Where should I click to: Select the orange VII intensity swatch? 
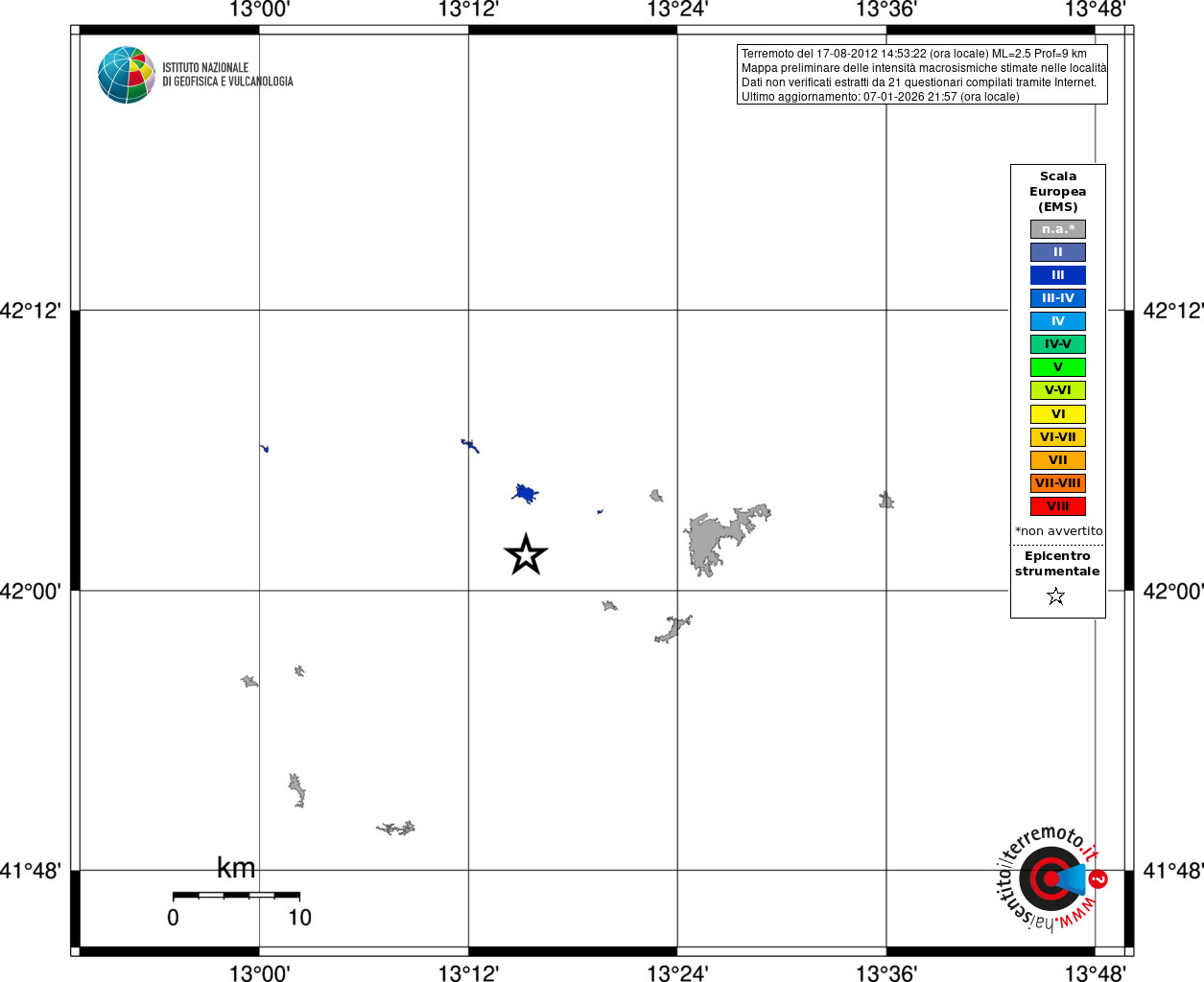point(1058,460)
